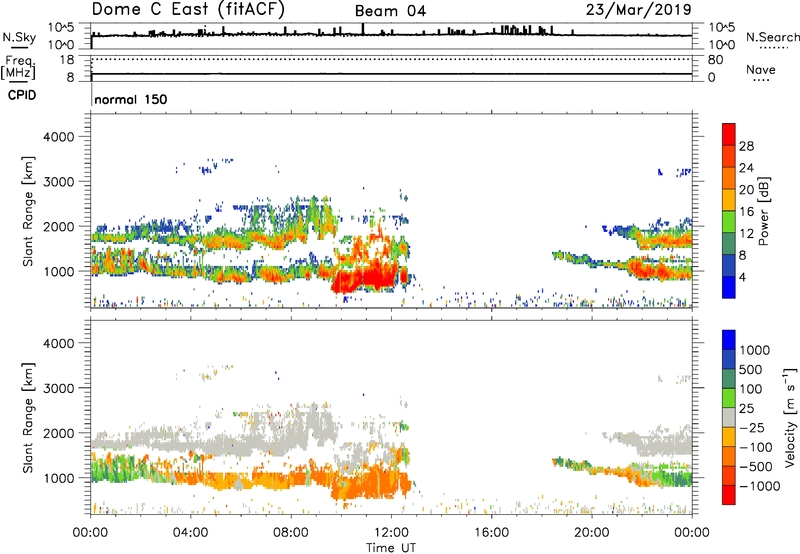Click the 'Beam 04' label

click(x=390, y=11)
